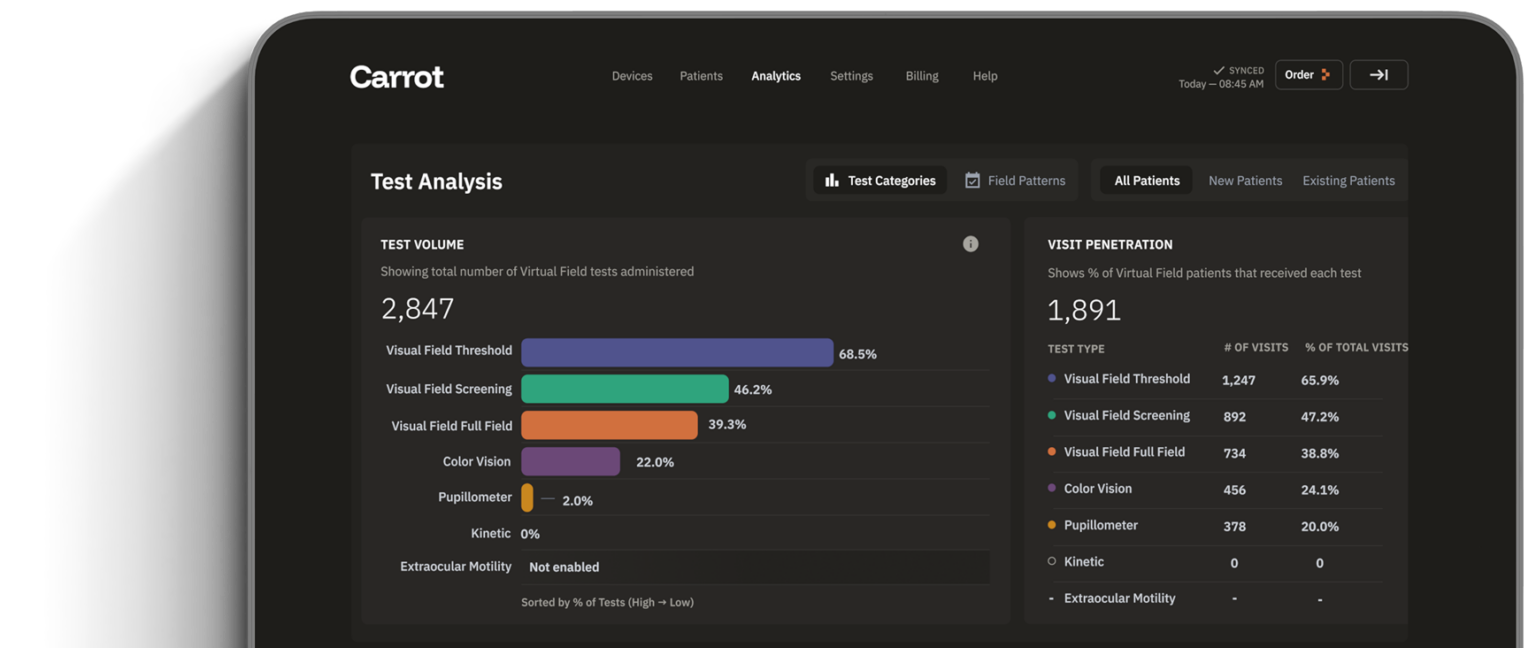Click the calendar icon beside Field Patterns
Screen dimensions: 1536x648
tap(972, 180)
